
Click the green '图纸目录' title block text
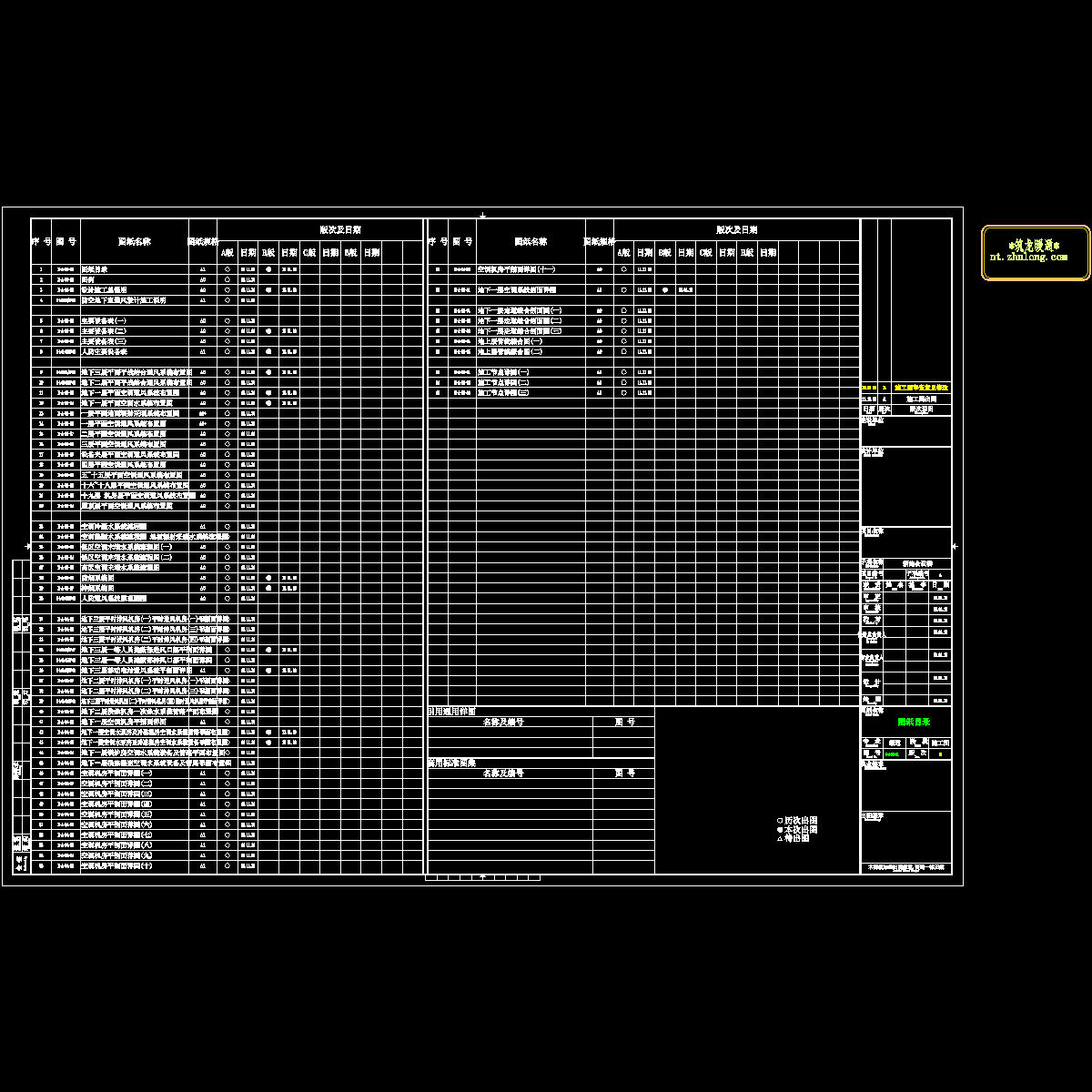point(914,722)
